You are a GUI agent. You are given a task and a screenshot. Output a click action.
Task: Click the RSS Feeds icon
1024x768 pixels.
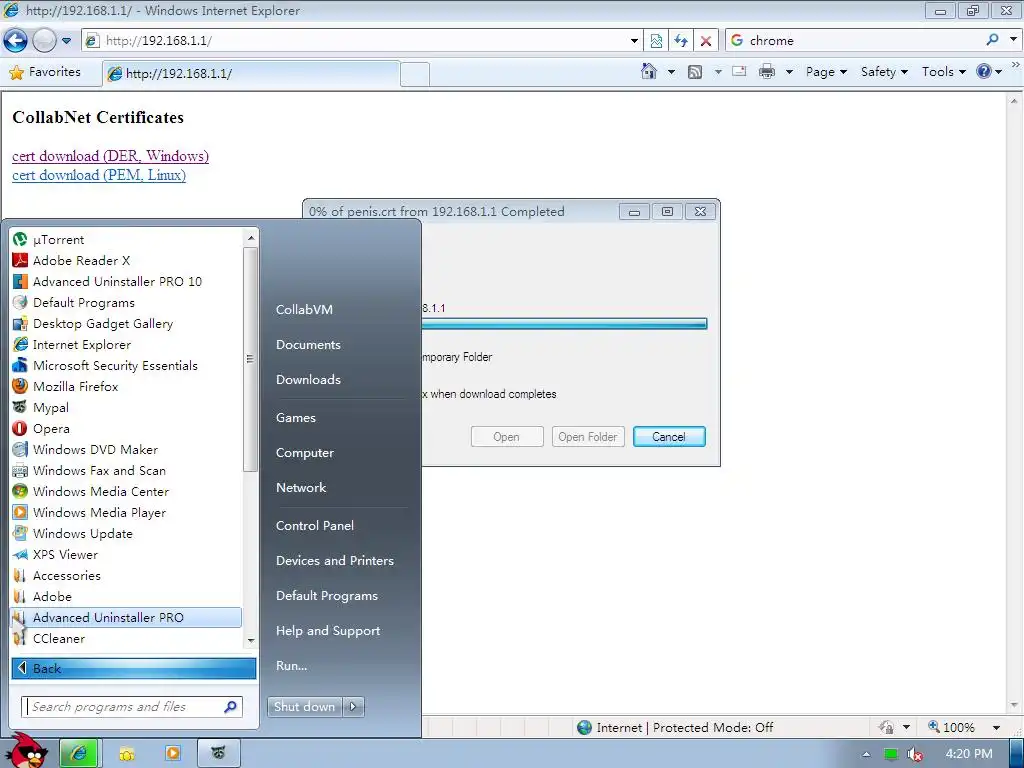695,72
